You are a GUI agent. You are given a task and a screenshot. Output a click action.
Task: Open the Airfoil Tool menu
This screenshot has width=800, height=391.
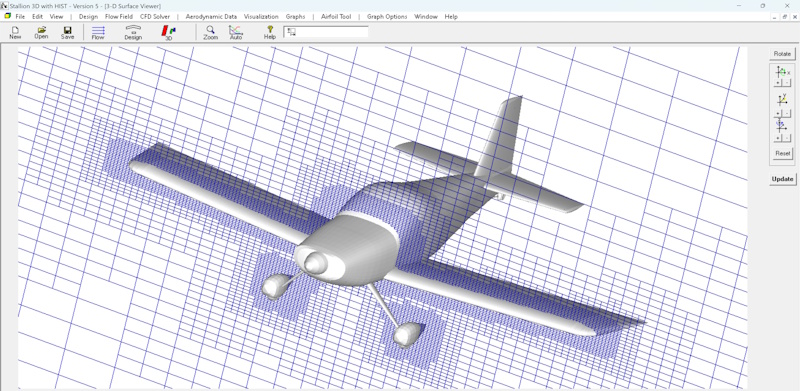[336, 16]
